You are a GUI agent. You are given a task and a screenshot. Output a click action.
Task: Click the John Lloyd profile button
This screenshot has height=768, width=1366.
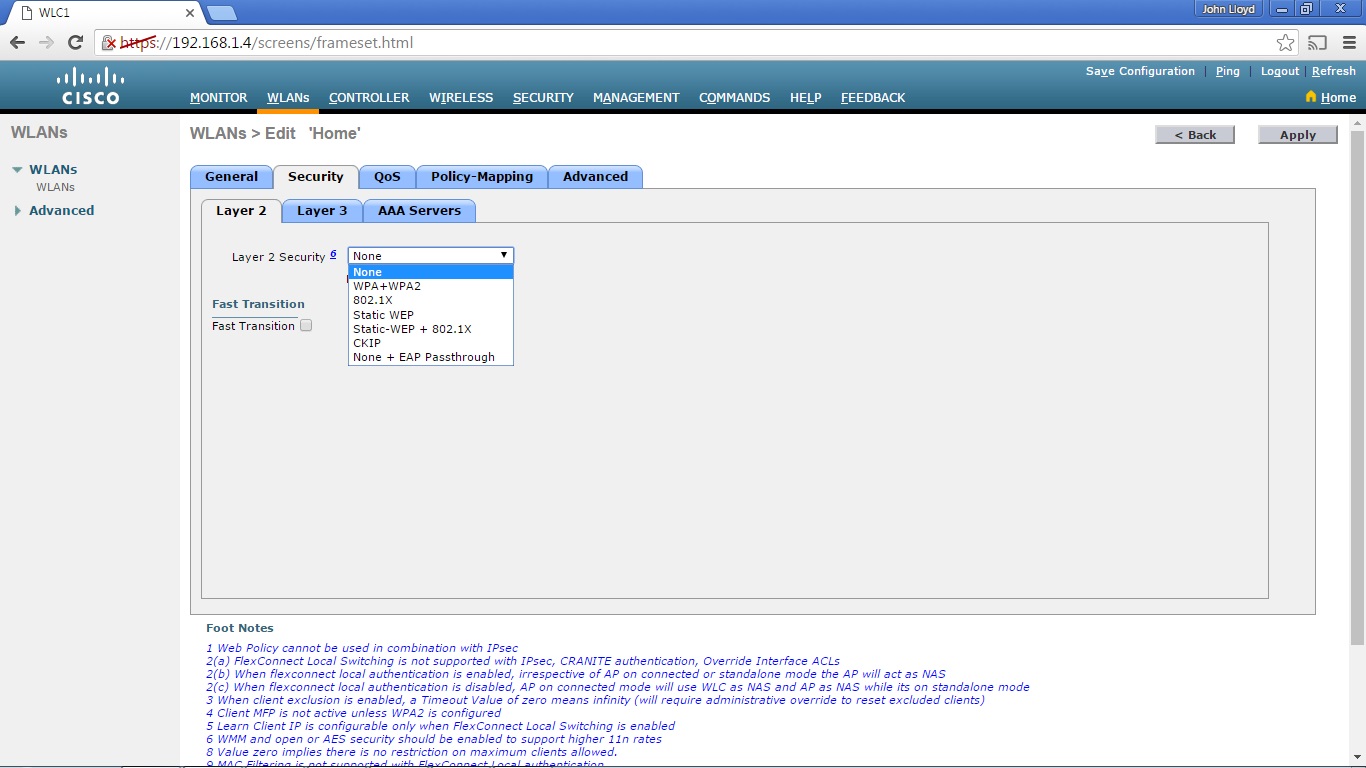1229,9
